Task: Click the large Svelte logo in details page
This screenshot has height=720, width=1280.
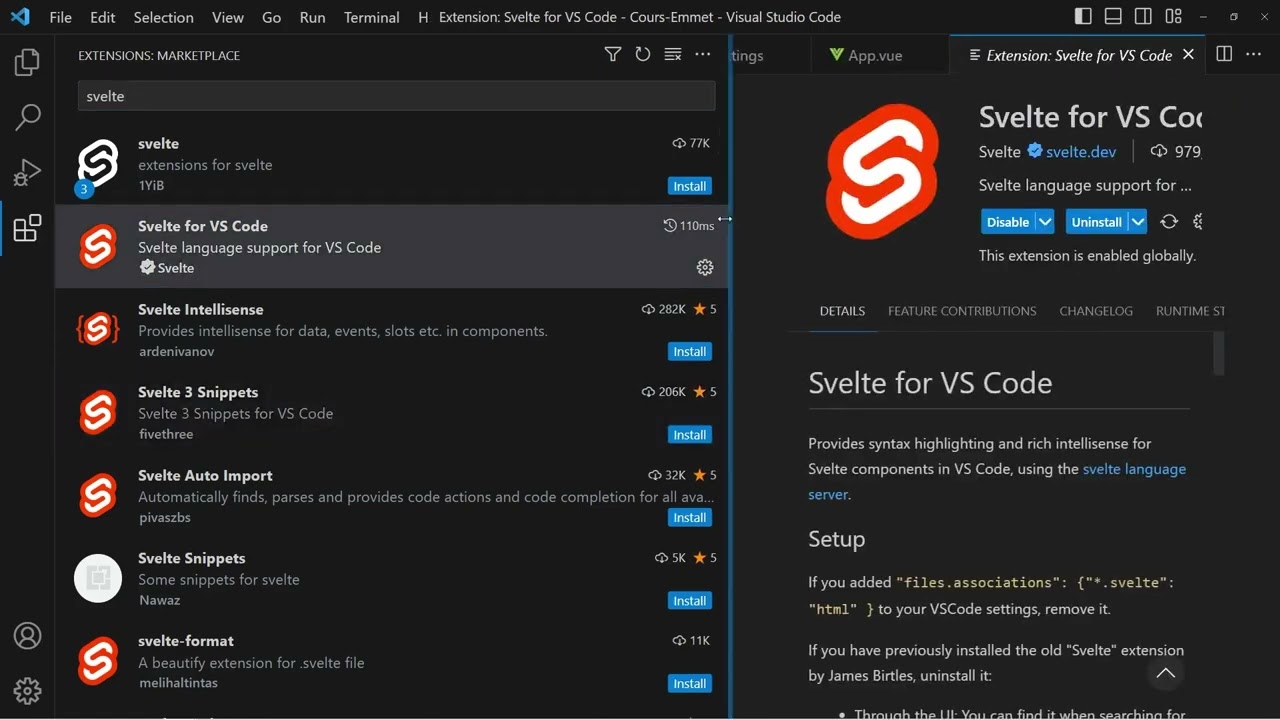Action: click(x=882, y=171)
